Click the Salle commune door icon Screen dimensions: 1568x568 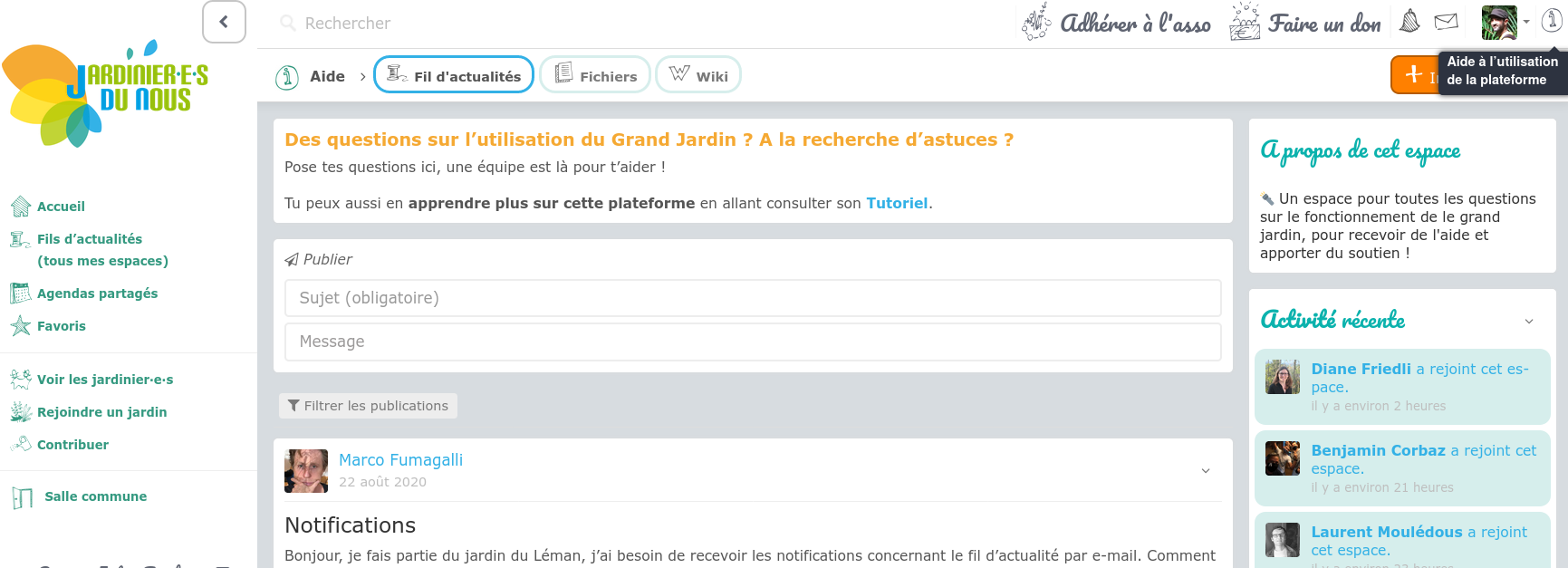(23, 497)
